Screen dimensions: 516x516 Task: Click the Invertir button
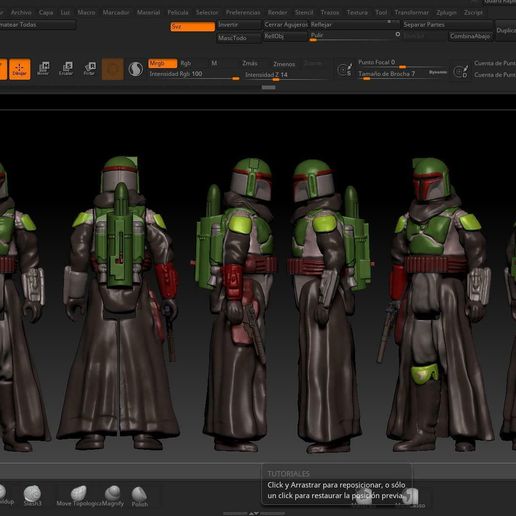tap(239, 25)
